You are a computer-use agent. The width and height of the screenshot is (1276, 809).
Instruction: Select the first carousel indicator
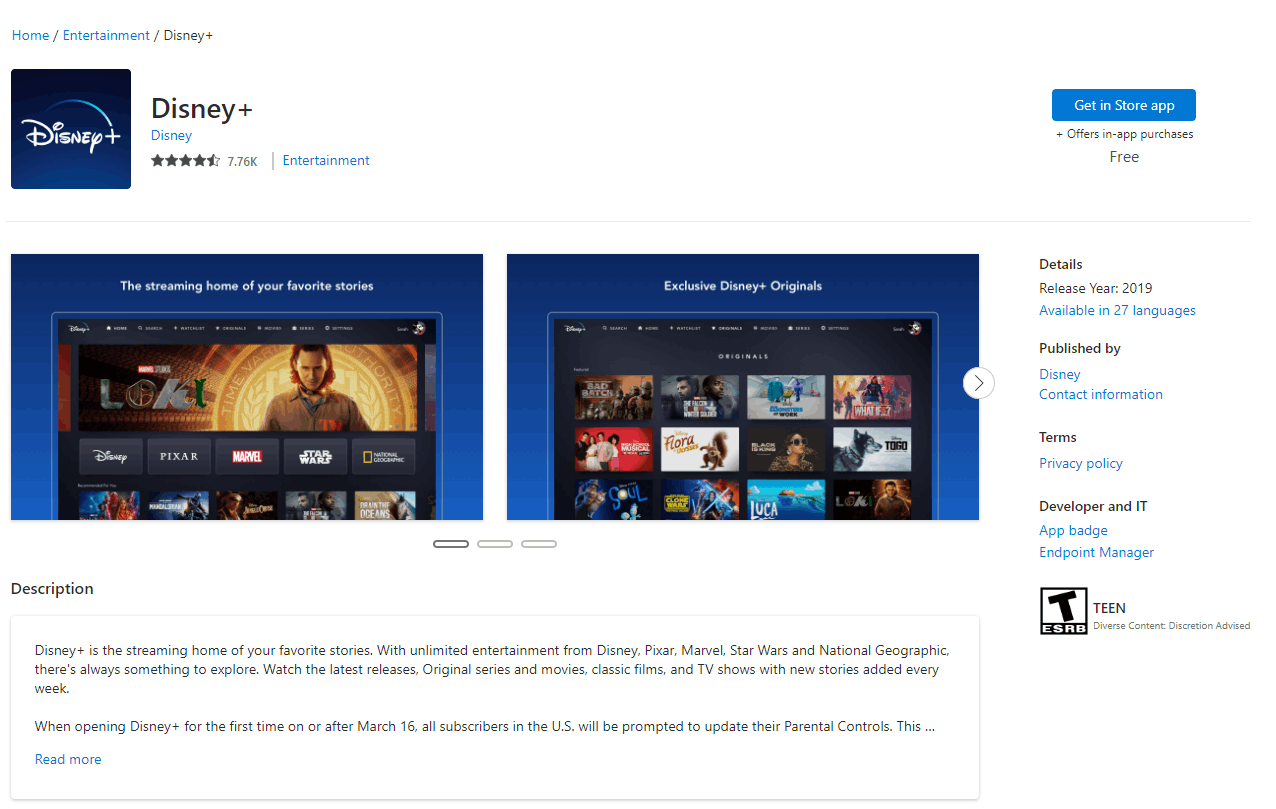[x=450, y=543]
